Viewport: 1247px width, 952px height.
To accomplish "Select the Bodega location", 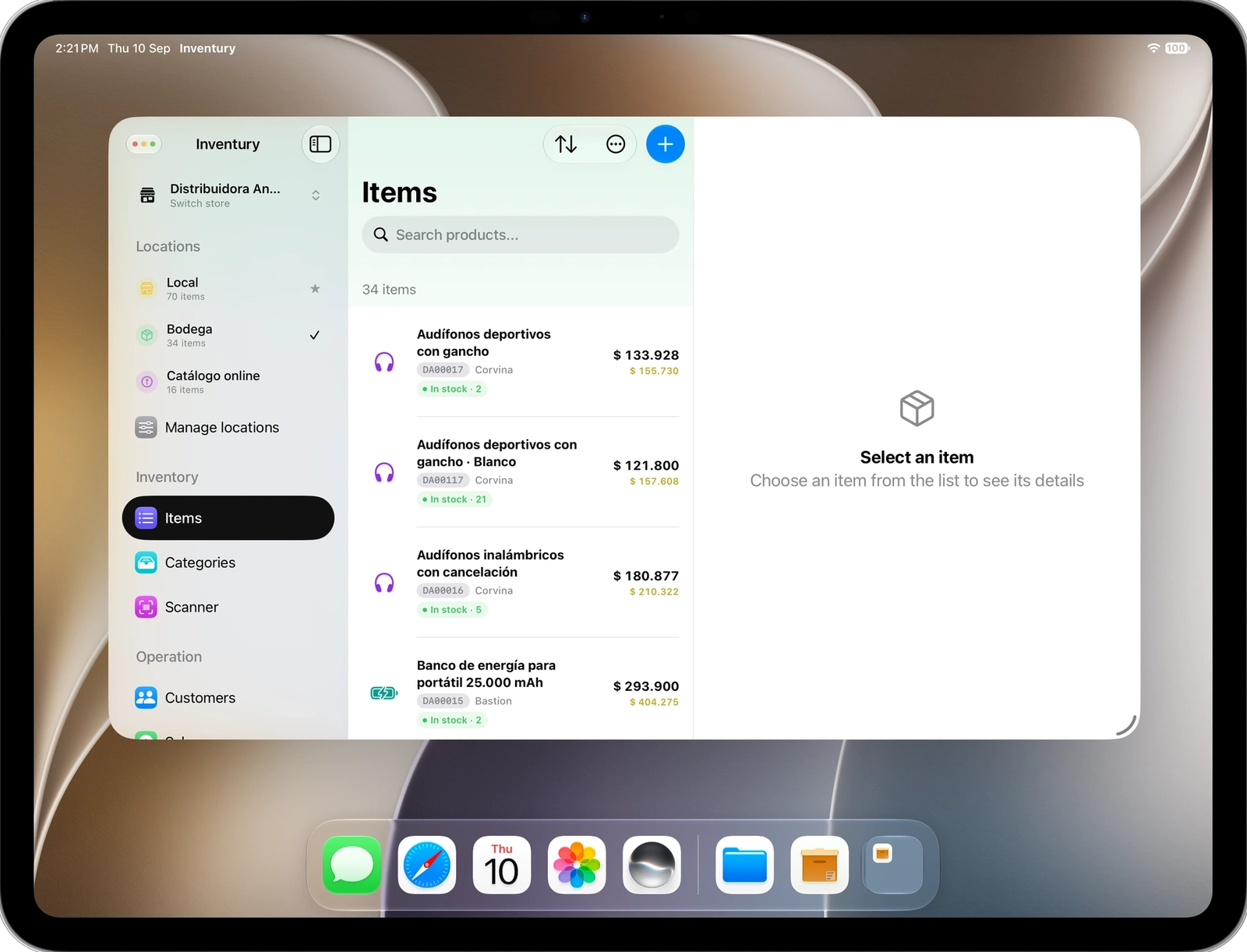I will (x=228, y=335).
